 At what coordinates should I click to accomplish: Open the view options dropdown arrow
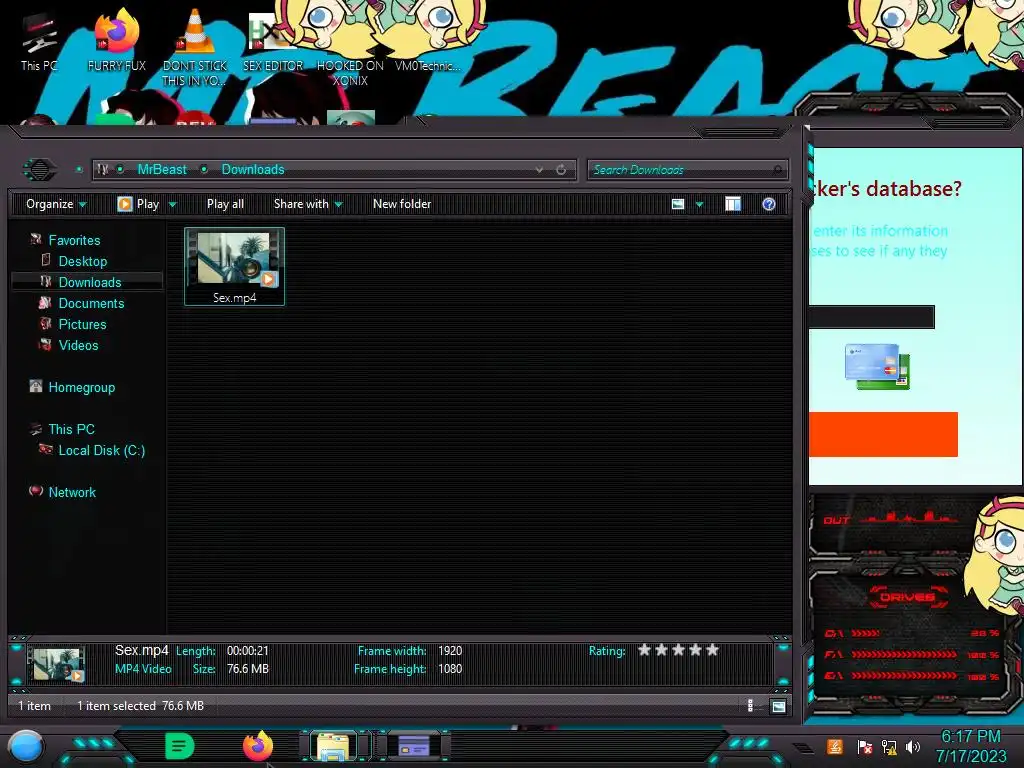coord(699,204)
